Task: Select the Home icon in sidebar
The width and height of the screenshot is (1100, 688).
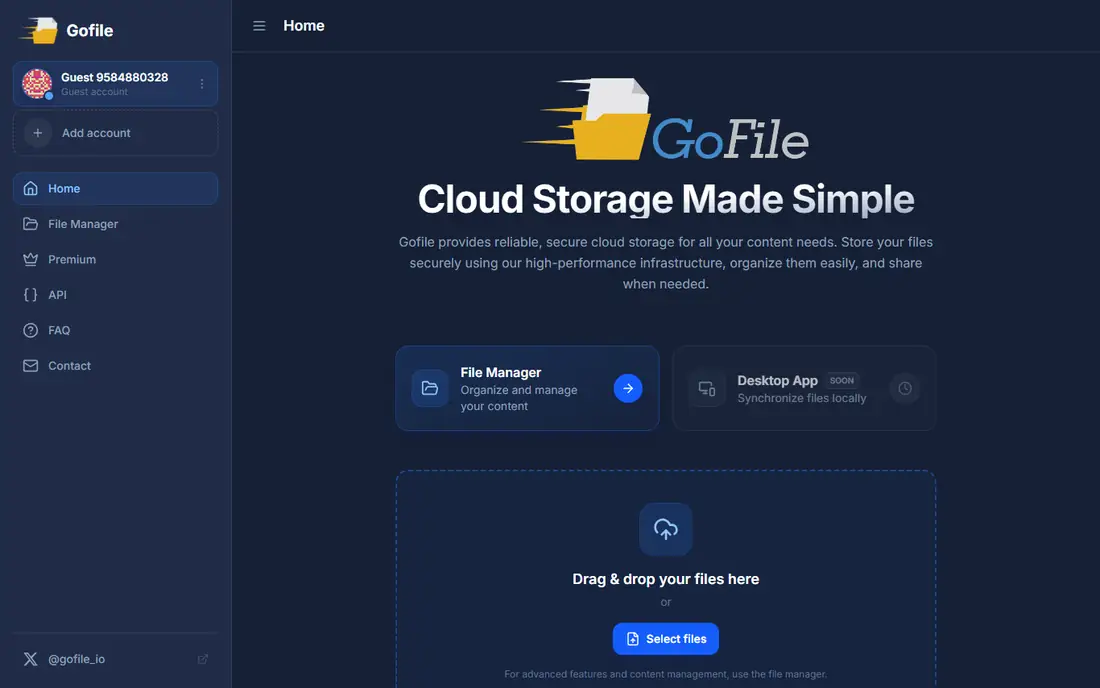Action: pyautogui.click(x=30, y=188)
